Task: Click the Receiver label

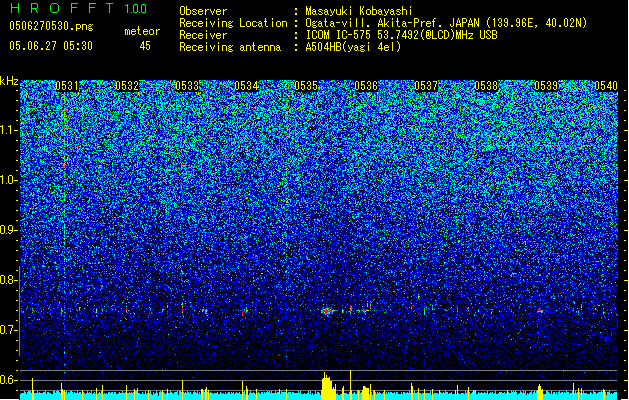Action: click(203, 35)
